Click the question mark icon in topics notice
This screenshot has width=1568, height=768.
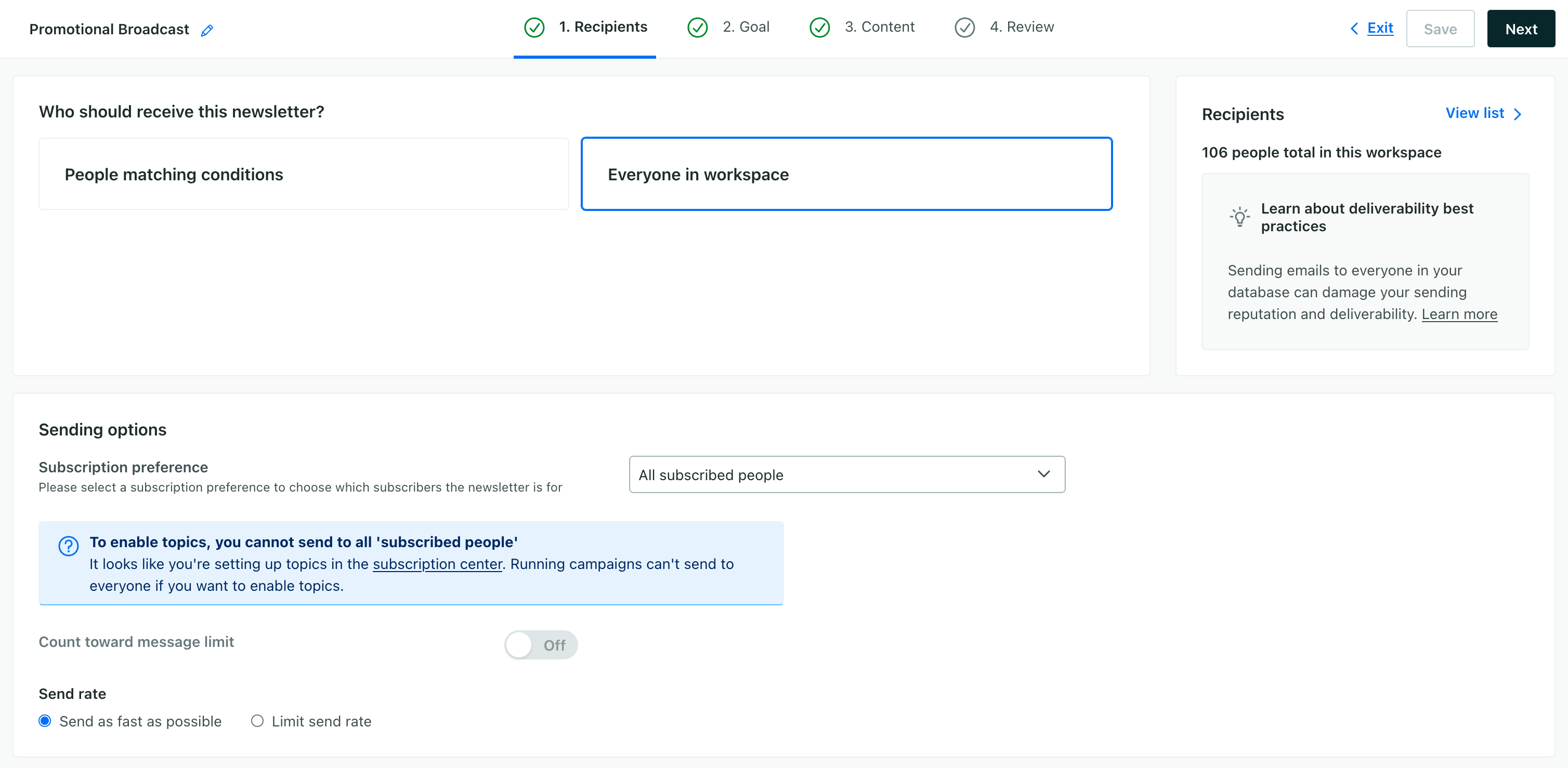tap(68, 546)
